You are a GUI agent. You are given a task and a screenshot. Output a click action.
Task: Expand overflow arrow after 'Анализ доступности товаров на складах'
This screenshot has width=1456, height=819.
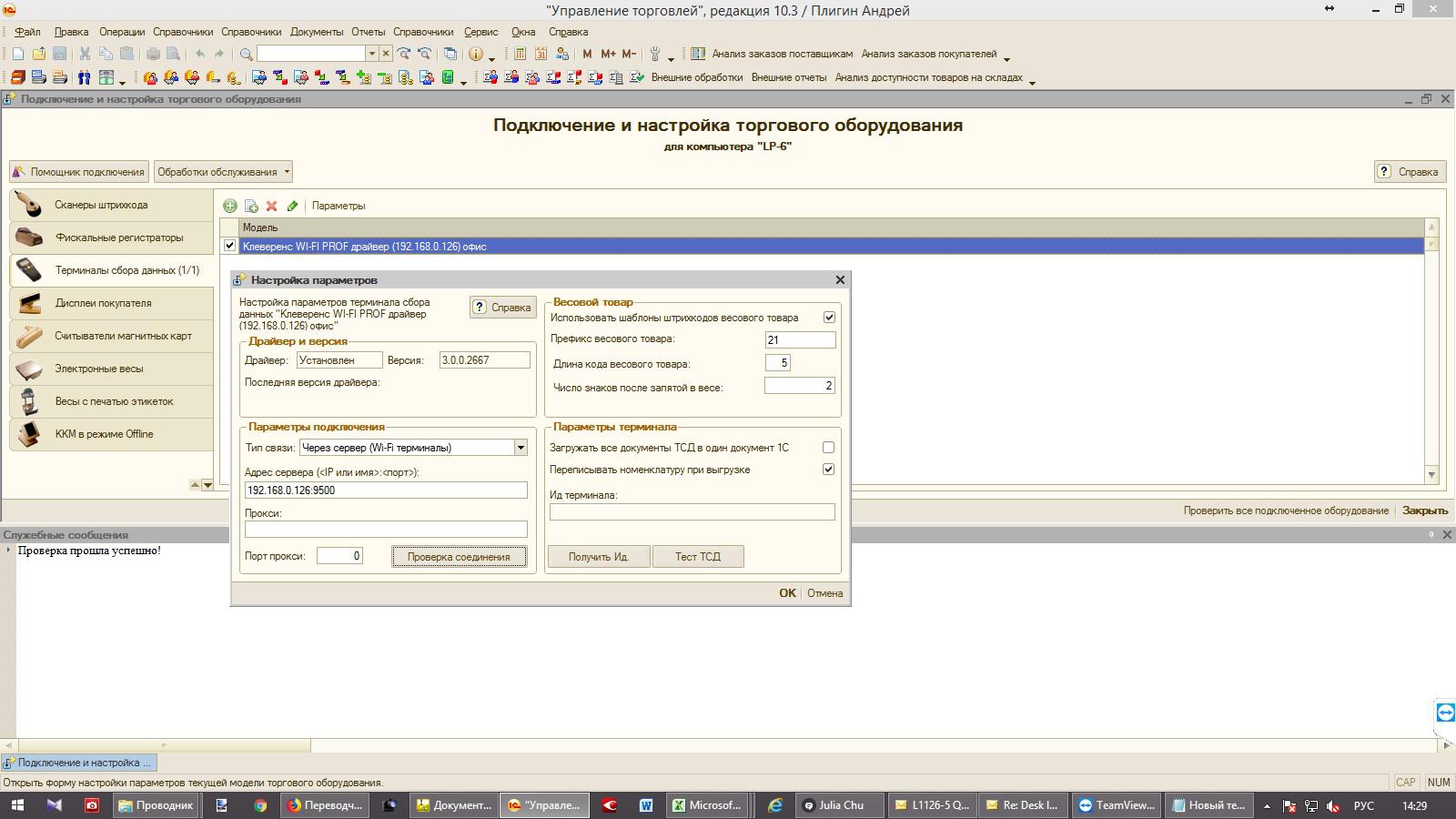pyautogui.click(x=1032, y=82)
